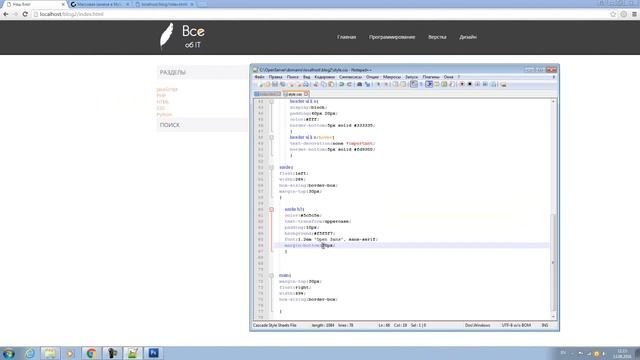This screenshot has width=640, height=360.
Task: Click the Zoom In icon in Notepad++
Action: [x=378, y=84]
